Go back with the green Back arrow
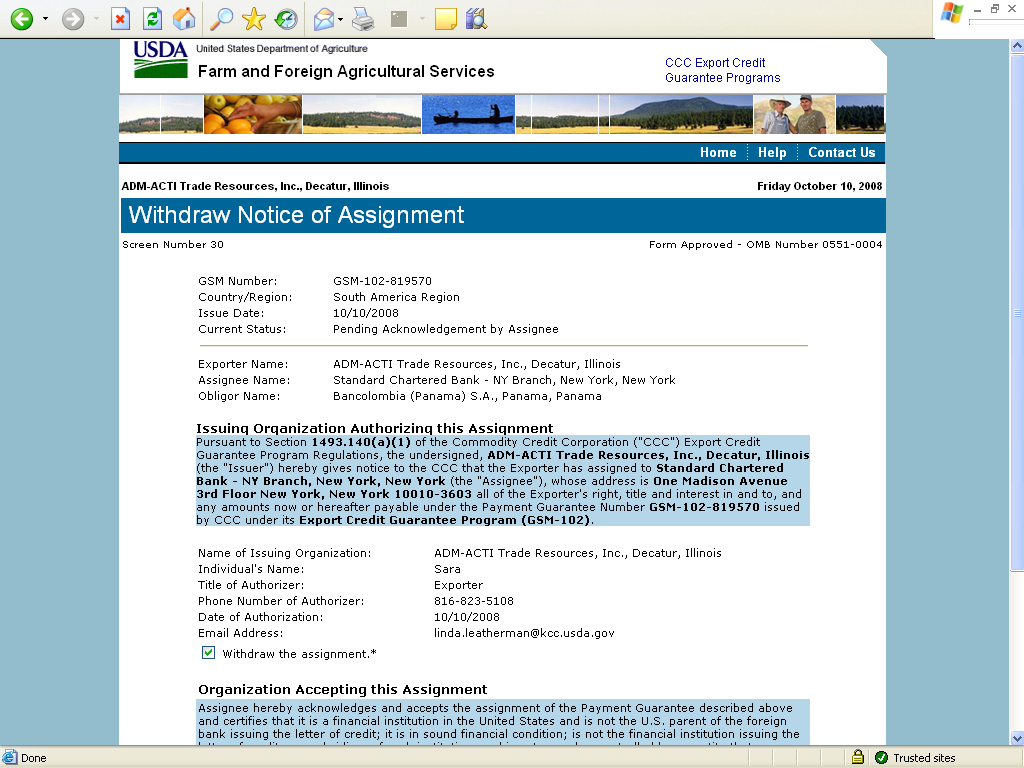The width and height of the screenshot is (1024, 768). click(x=22, y=19)
